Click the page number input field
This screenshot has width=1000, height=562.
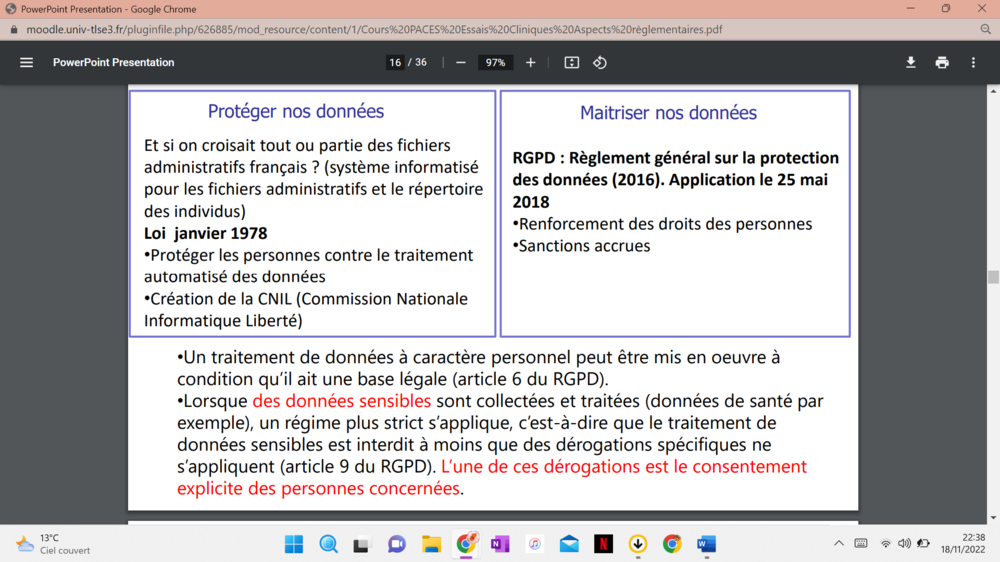point(396,62)
